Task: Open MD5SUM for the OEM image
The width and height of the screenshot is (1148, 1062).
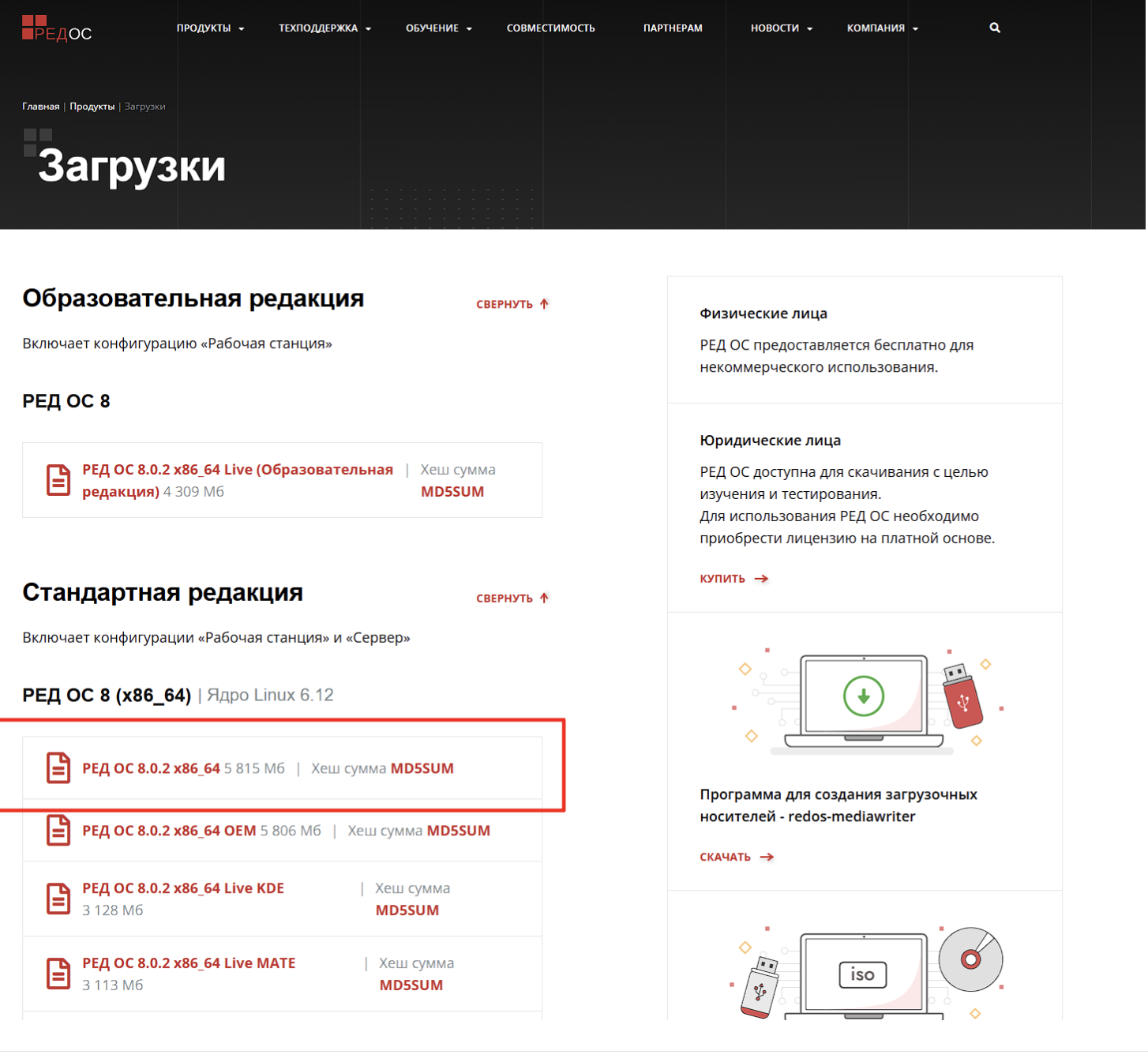Action: click(x=459, y=831)
